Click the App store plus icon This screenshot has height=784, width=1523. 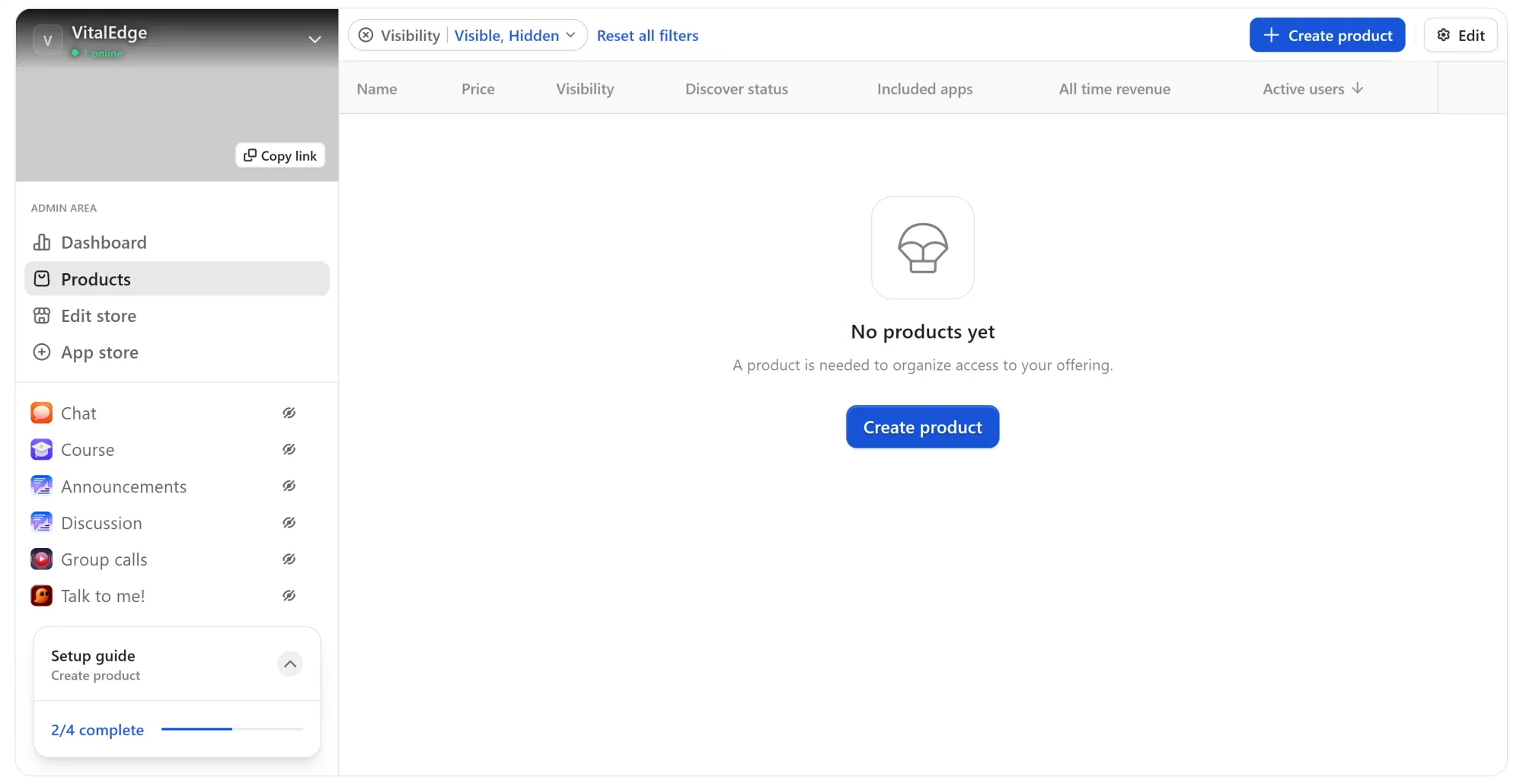pos(42,352)
